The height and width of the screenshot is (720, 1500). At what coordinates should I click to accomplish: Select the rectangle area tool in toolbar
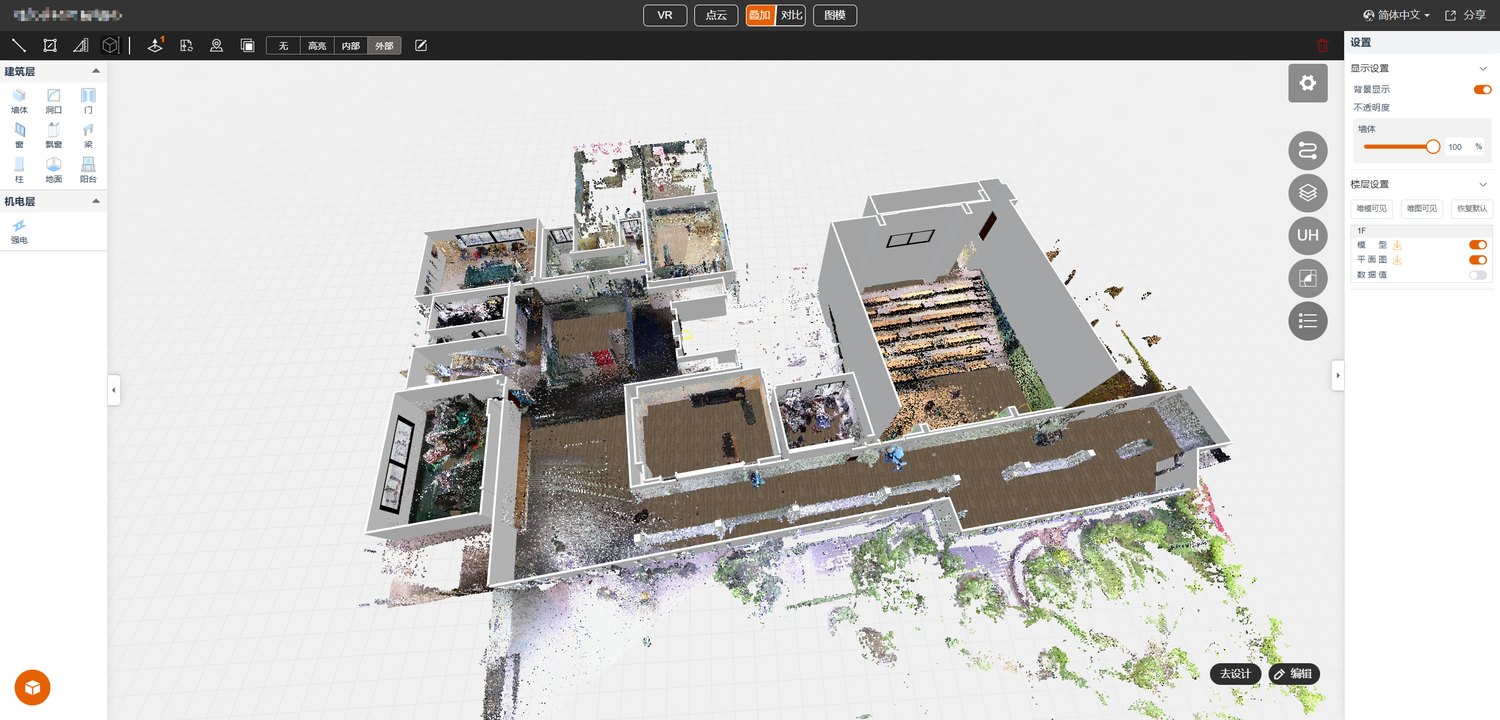50,45
